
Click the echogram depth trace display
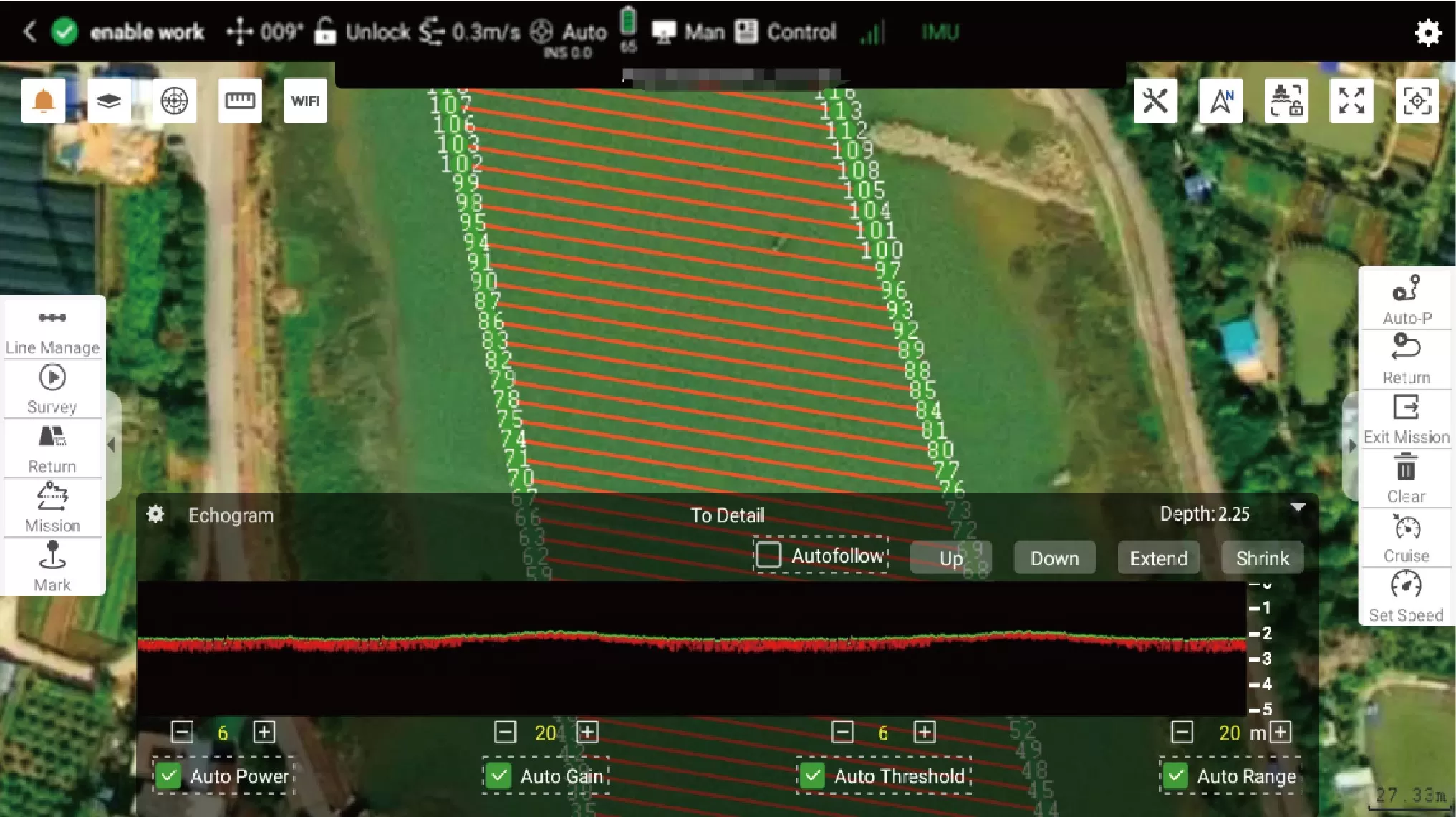(691, 648)
